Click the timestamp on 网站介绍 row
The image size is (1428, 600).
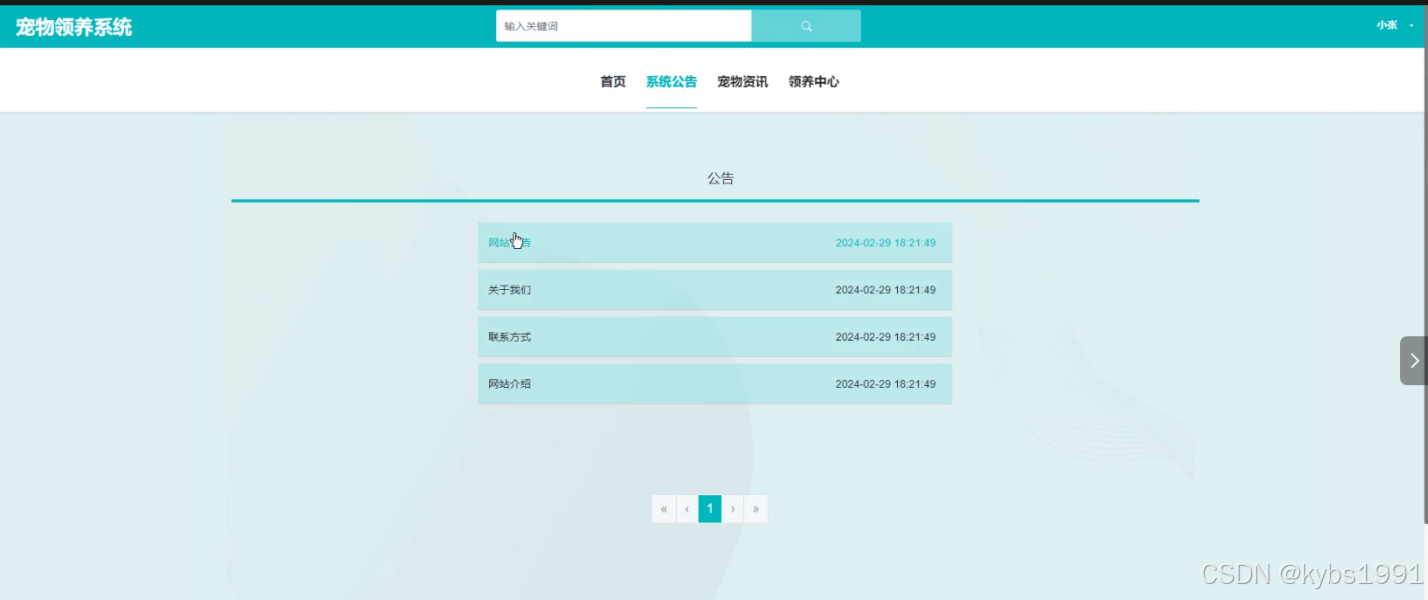[885, 384]
